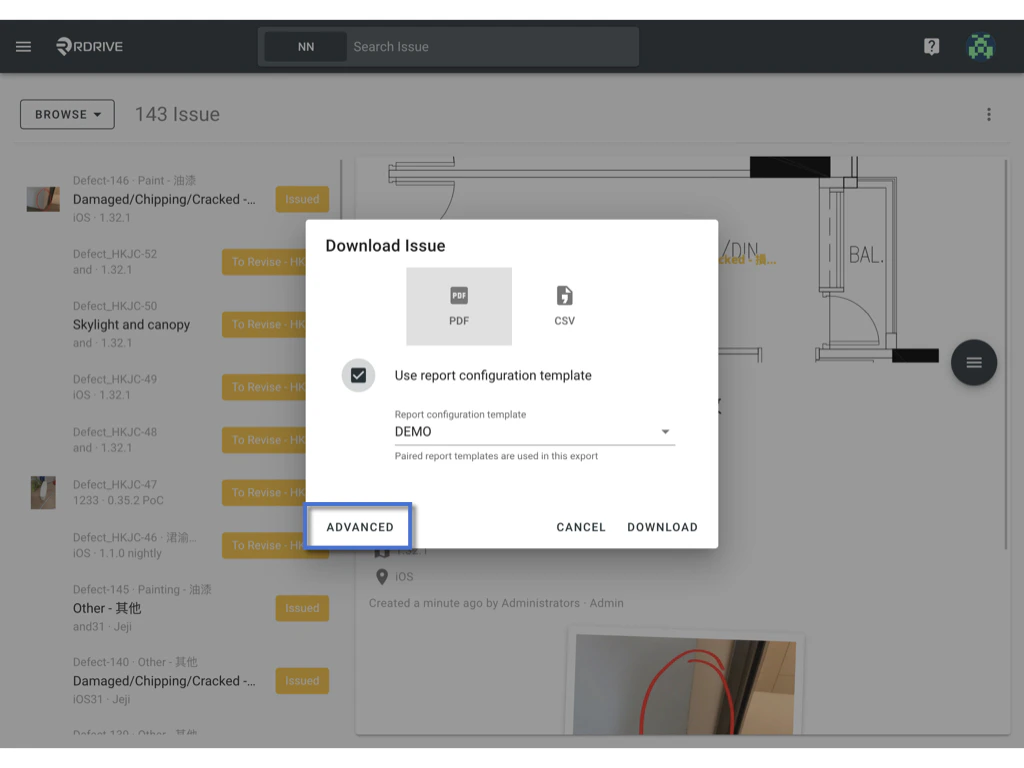Click the floating action button on the floor plan

coord(973,362)
